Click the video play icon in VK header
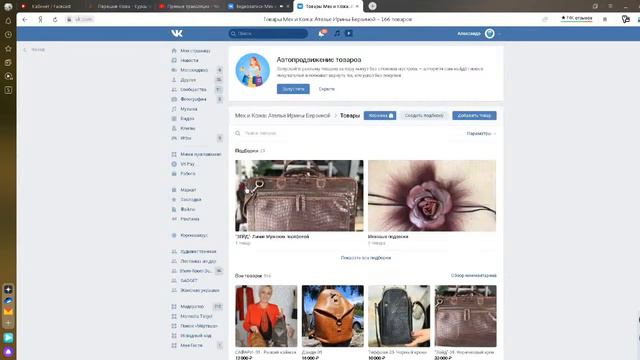Screen dimensions: 640x360 [349, 33]
